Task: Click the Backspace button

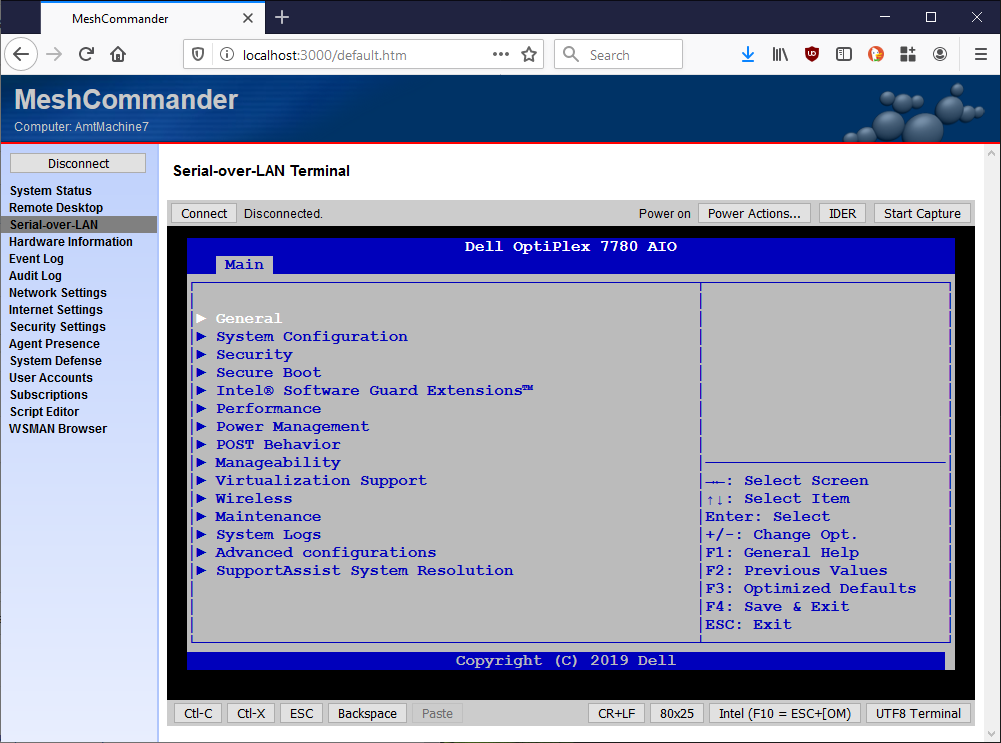Action: pos(367,713)
